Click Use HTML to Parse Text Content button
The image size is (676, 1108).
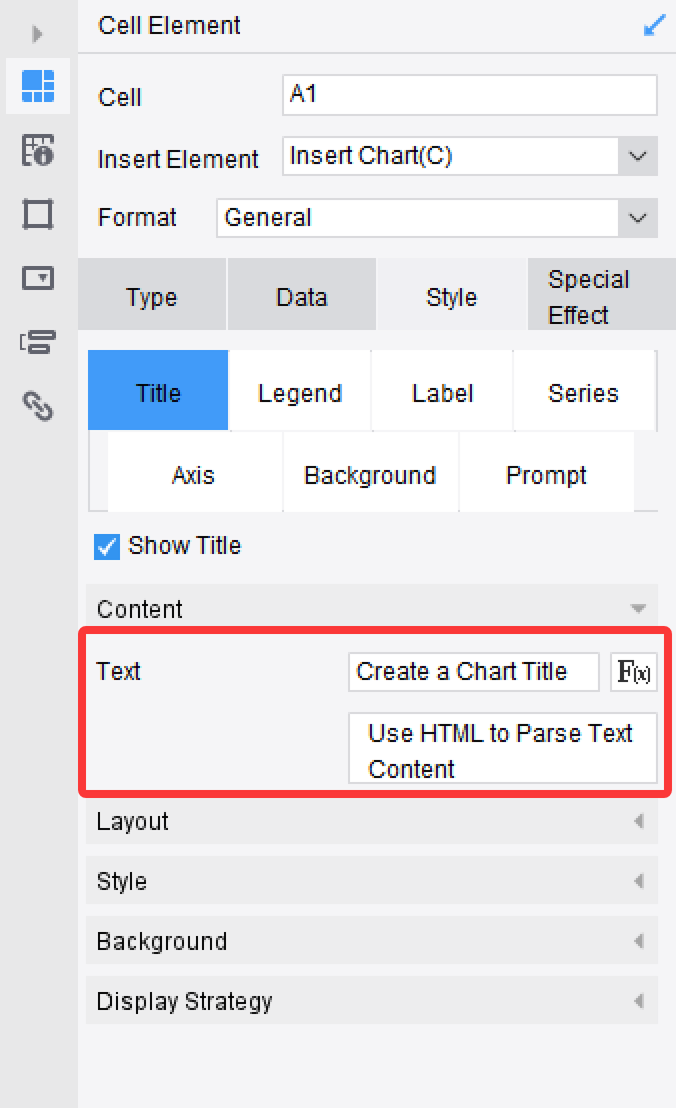[x=503, y=749]
